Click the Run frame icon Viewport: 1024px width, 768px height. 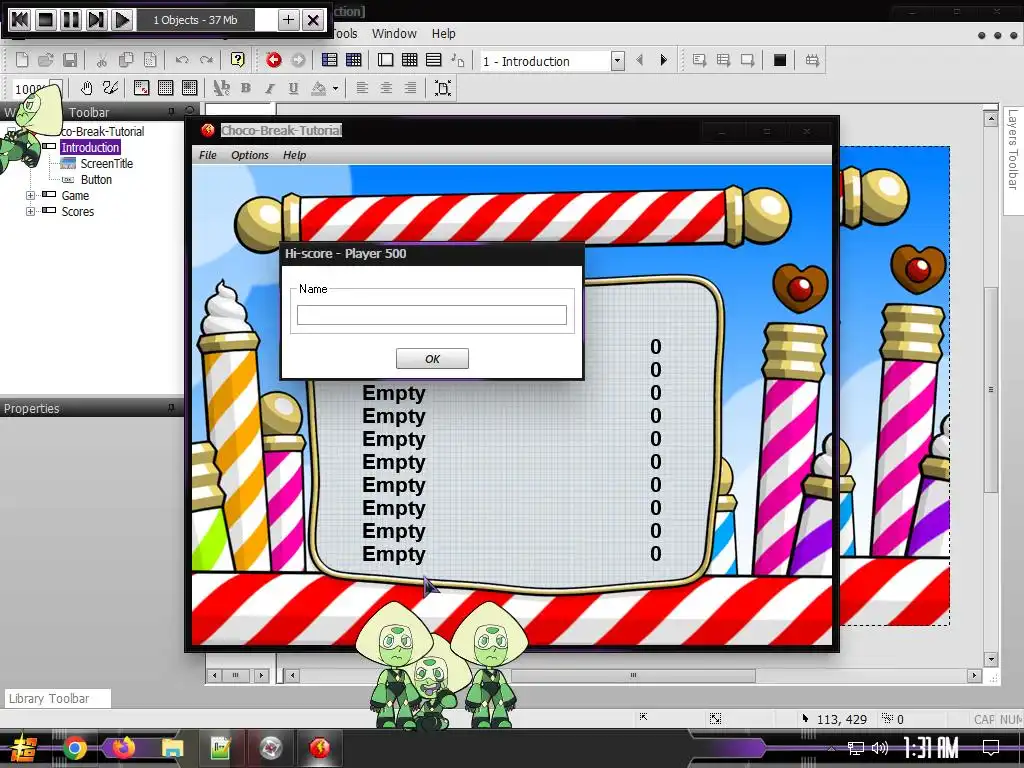[748, 60]
